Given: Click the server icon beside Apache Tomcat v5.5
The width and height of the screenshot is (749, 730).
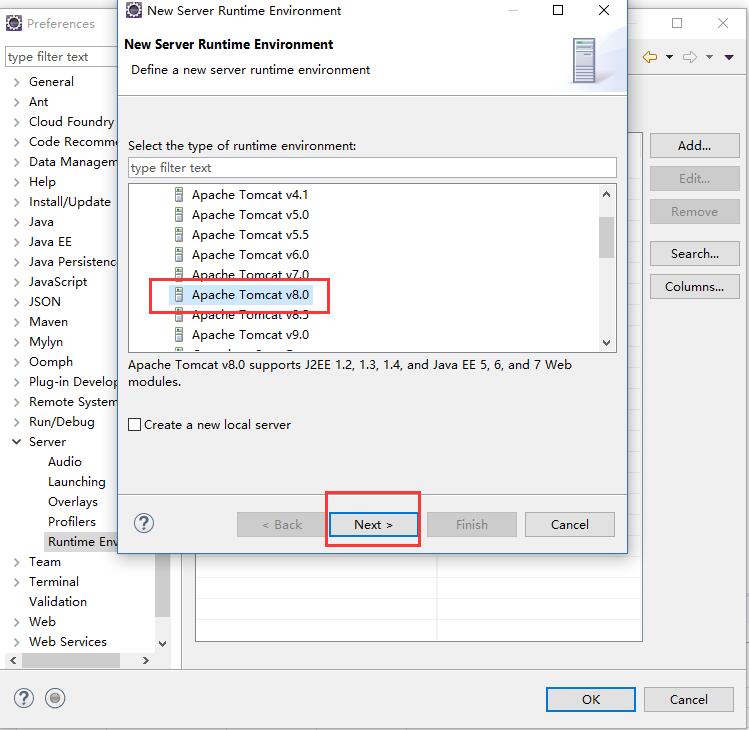Looking at the screenshot, I should coord(179,235).
